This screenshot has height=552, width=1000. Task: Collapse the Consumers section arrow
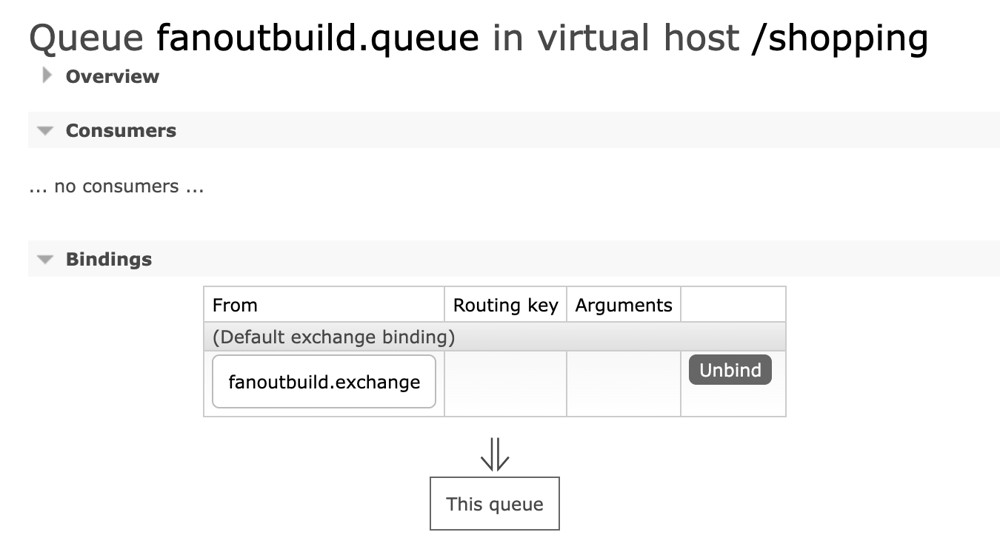tap(45, 131)
